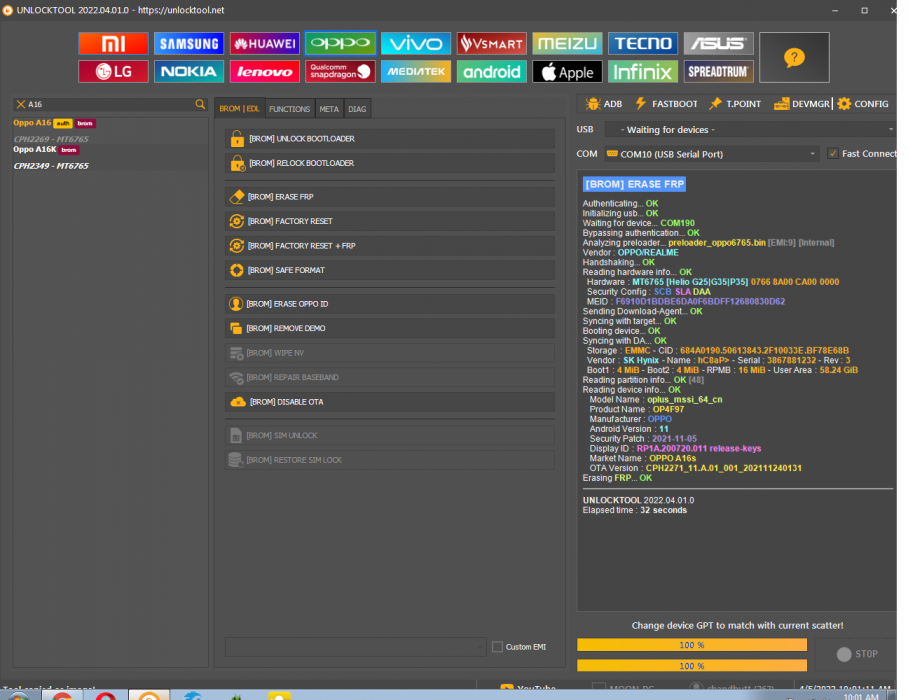Select the Xiaomi MI brand logo
908x700 pixels.
pyautogui.click(x=113, y=43)
